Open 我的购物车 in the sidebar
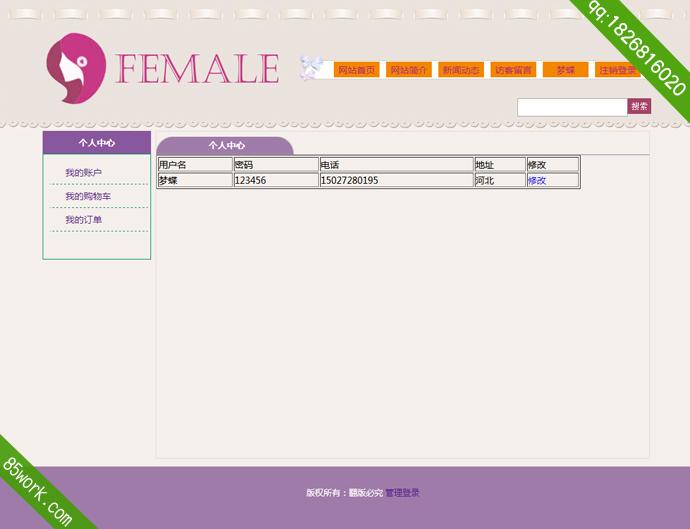The height and width of the screenshot is (529, 690). point(88,197)
